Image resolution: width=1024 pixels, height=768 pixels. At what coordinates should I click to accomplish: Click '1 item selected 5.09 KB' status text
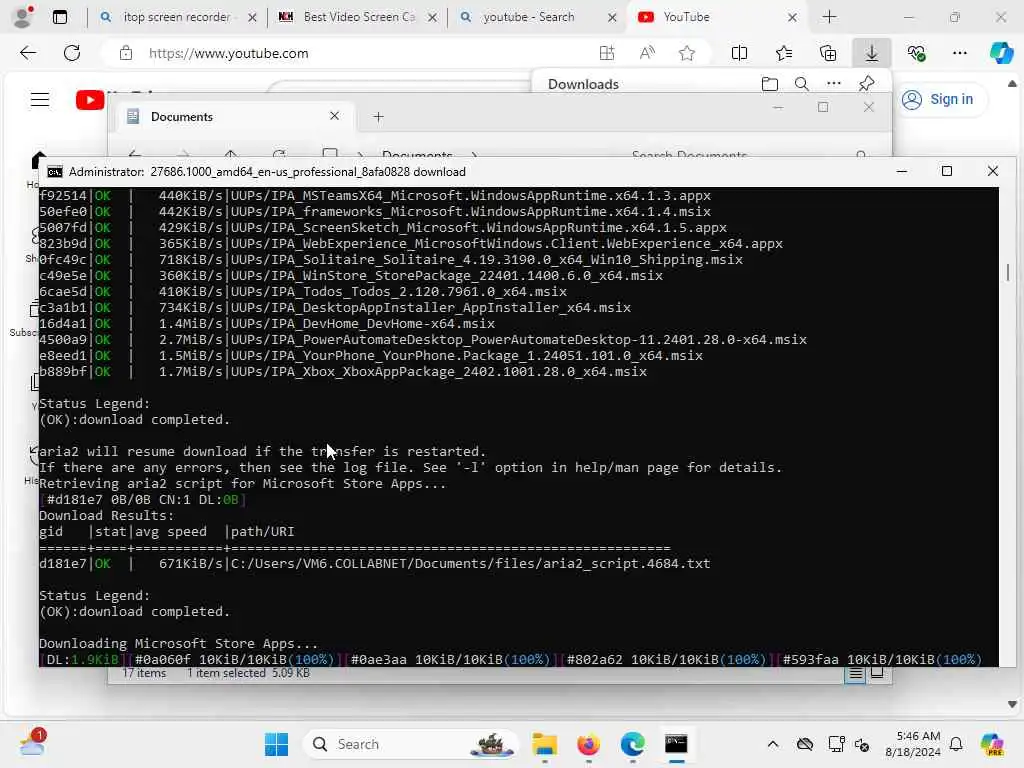[248, 673]
